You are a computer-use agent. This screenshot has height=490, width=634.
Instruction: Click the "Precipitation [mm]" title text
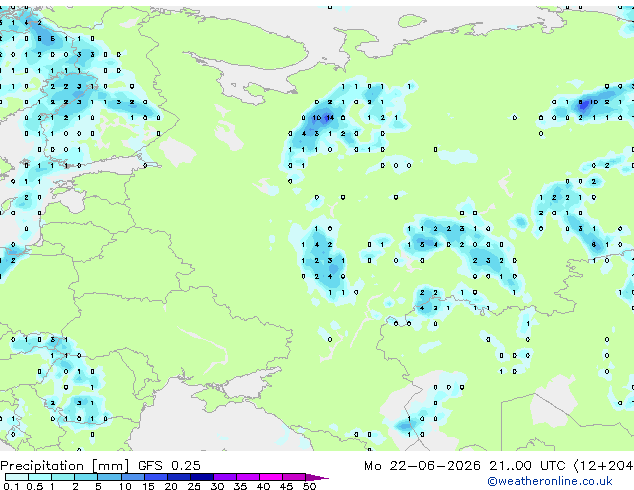[65, 466]
